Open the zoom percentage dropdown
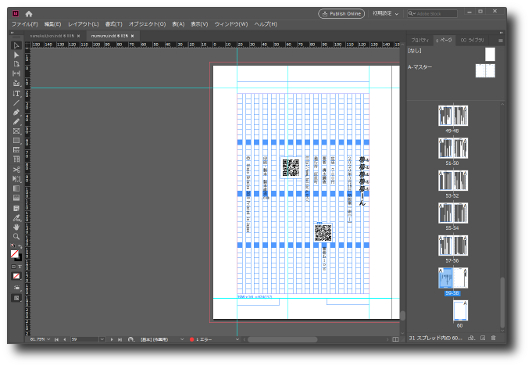Screen dimensions: 530x367 [x=49, y=339]
